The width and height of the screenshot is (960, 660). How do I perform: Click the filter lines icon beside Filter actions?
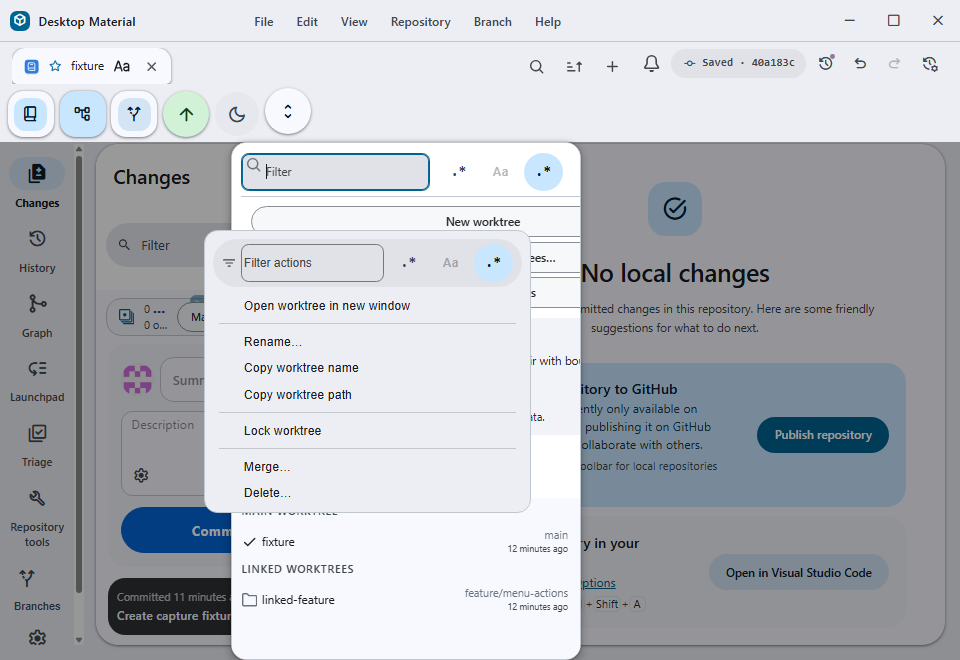pos(228,263)
